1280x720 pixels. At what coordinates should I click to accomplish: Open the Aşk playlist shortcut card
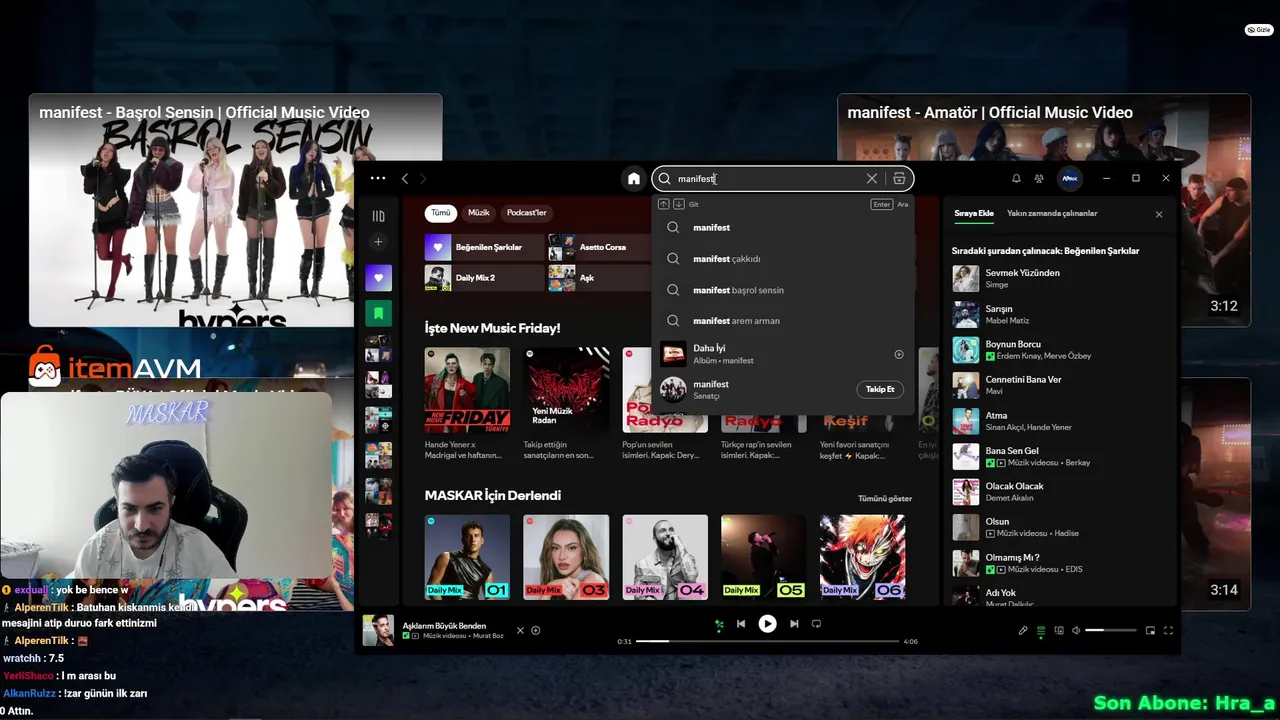click(x=598, y=278)
